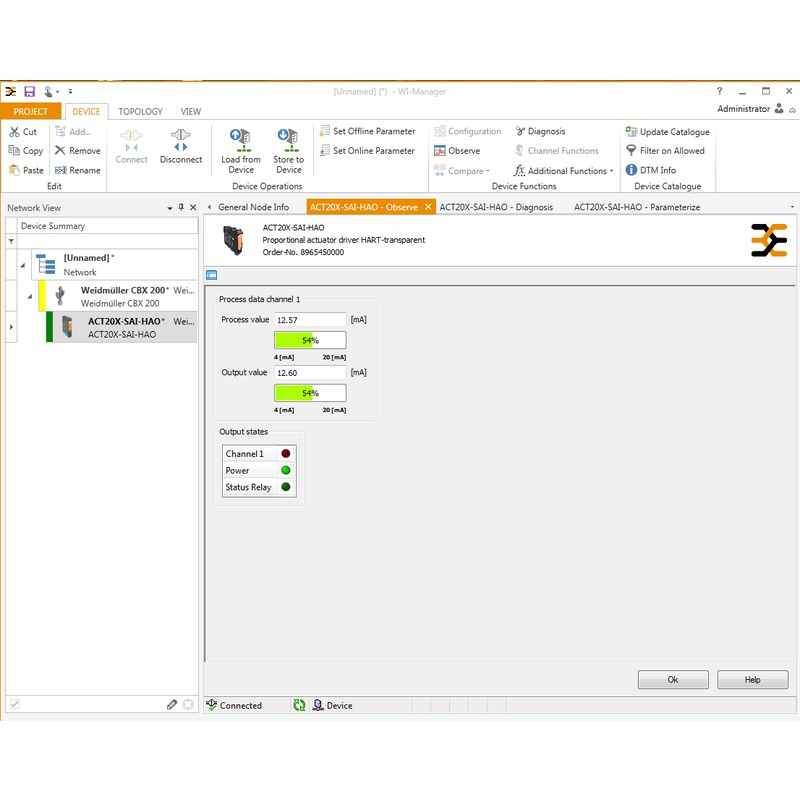Open the document tabs overflow dropdown
The height and width of the screenshot is (800, 800).
[x=792, y=207]
